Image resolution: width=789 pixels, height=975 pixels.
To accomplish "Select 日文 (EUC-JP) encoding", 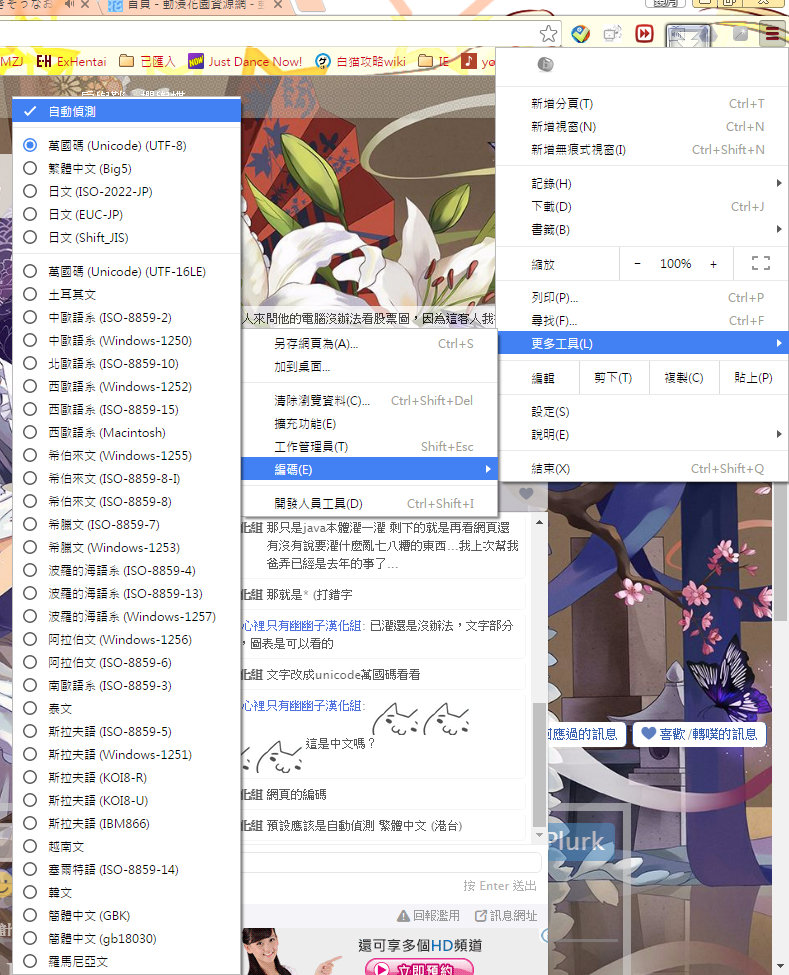I will pos(126,215).
